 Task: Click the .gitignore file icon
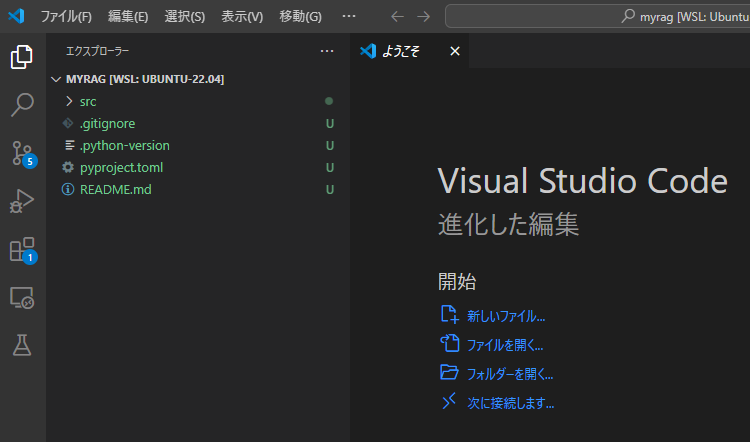point(68,123)
